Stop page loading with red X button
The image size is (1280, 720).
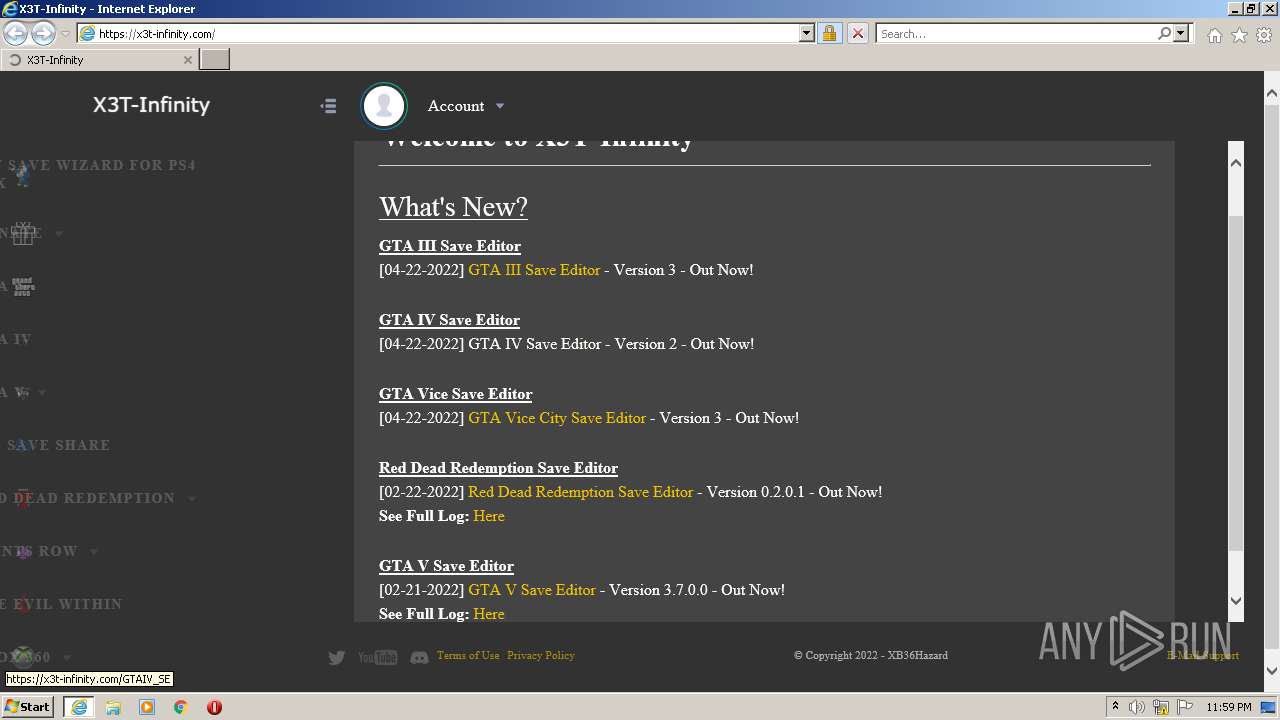857,33
